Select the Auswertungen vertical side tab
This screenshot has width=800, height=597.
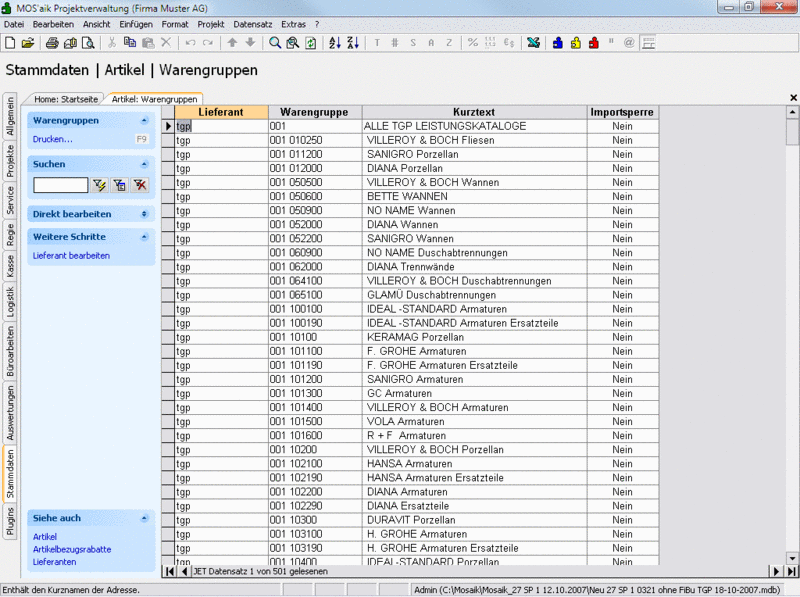point(10,413)
